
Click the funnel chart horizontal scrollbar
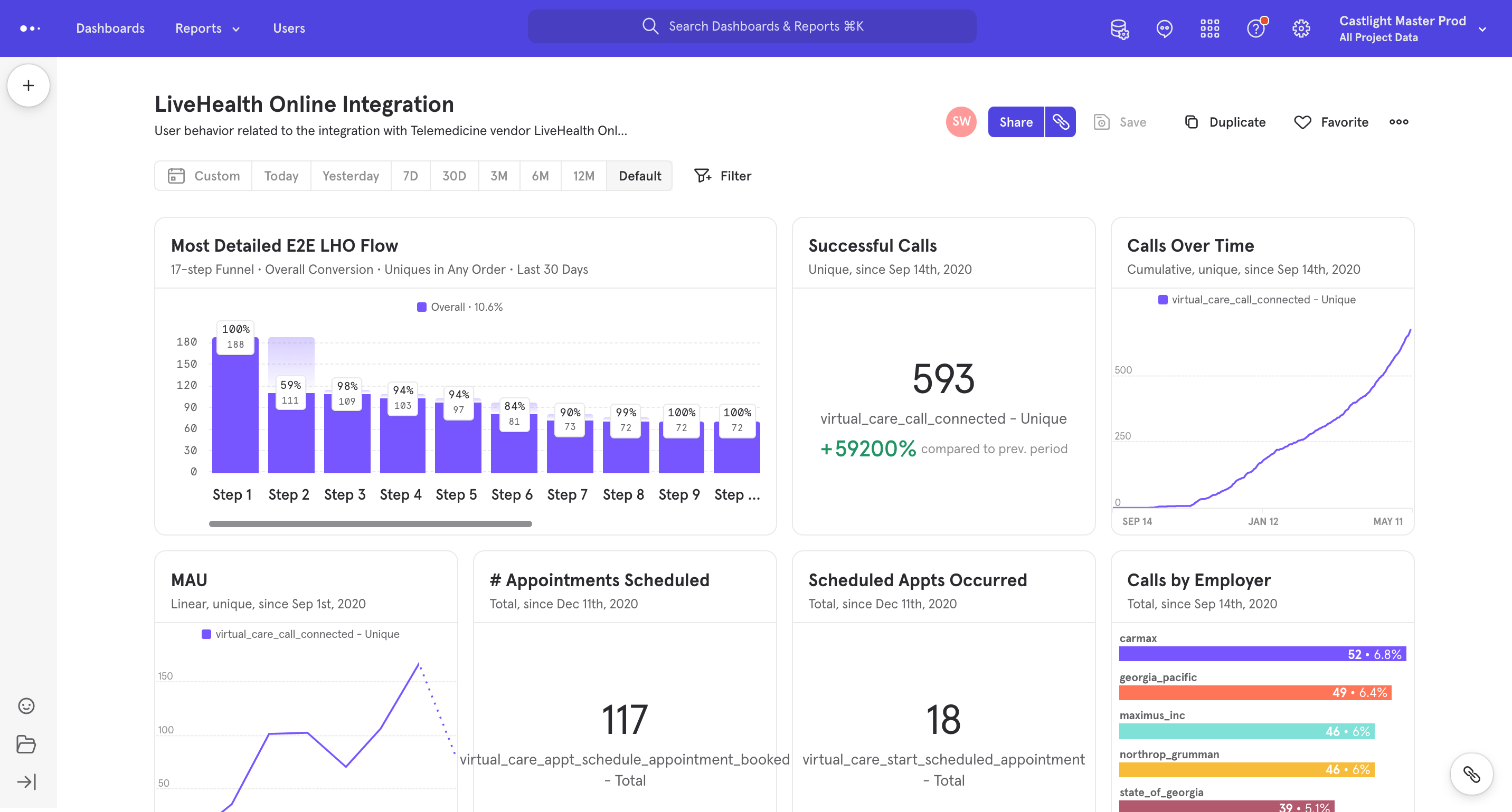(x=371, y=524)
